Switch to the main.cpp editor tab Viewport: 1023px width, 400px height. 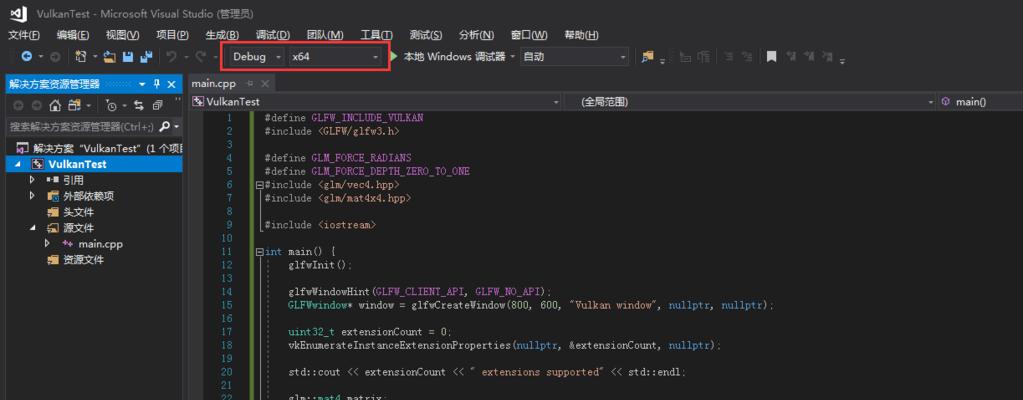pos(213,84)
